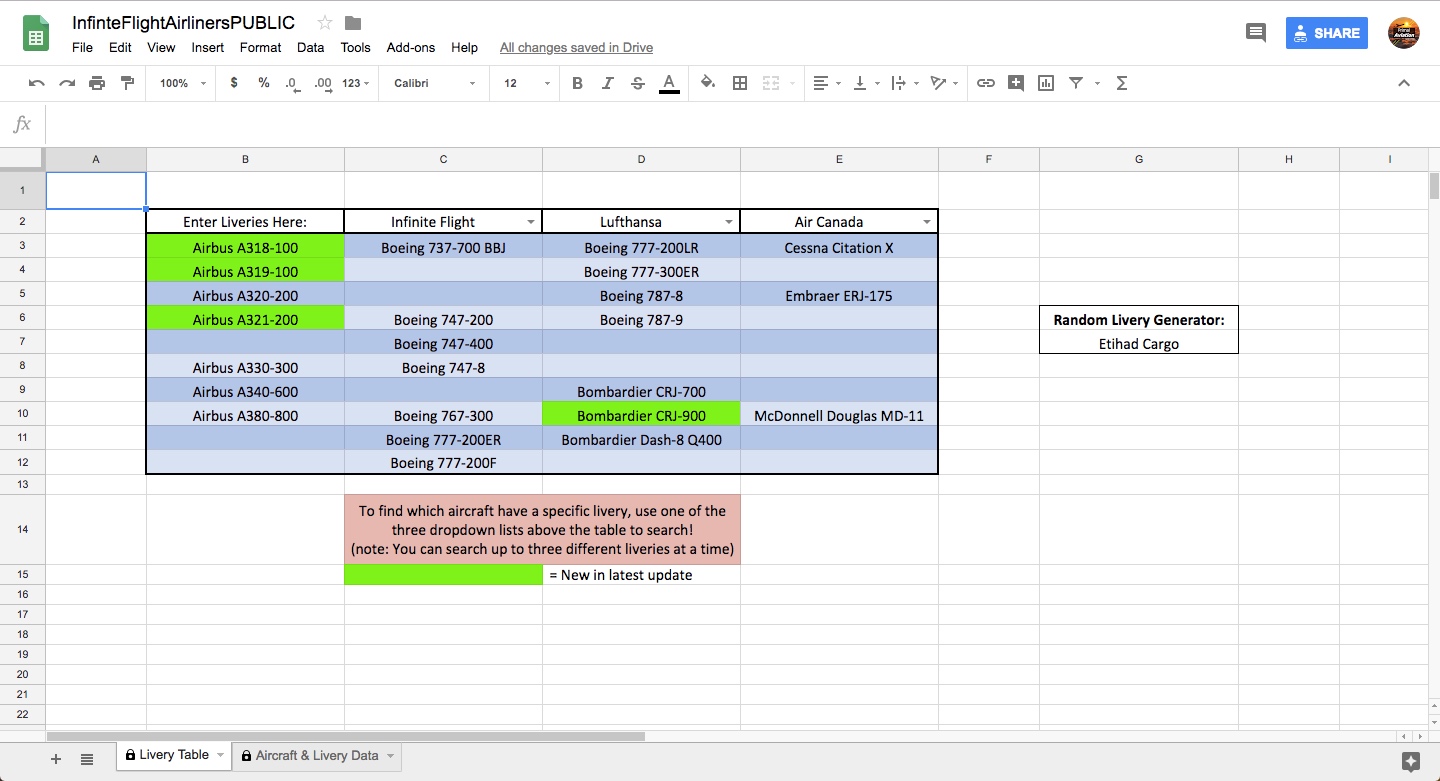This screenshot has width=1440, height=781.
Task: Open the vertical align dropdown
Action: click(866, 83)
